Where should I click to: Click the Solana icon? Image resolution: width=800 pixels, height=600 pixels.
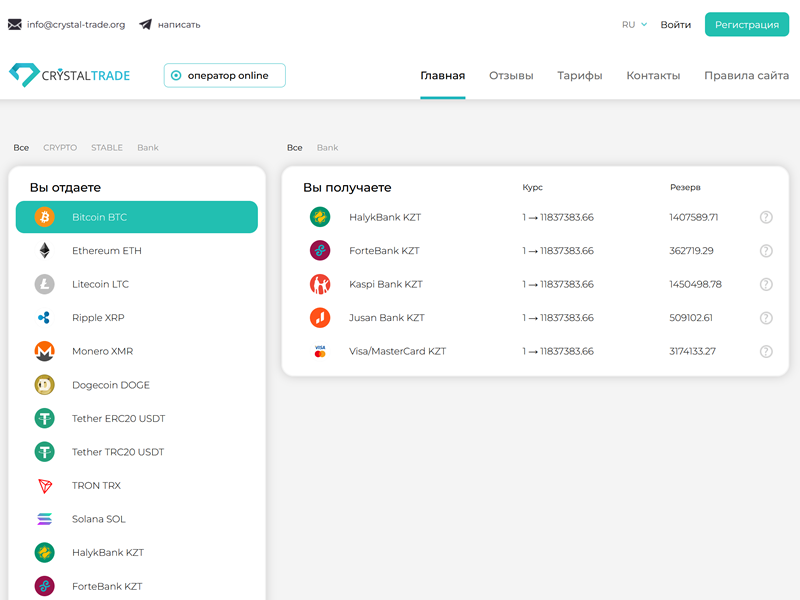(44, 519)
